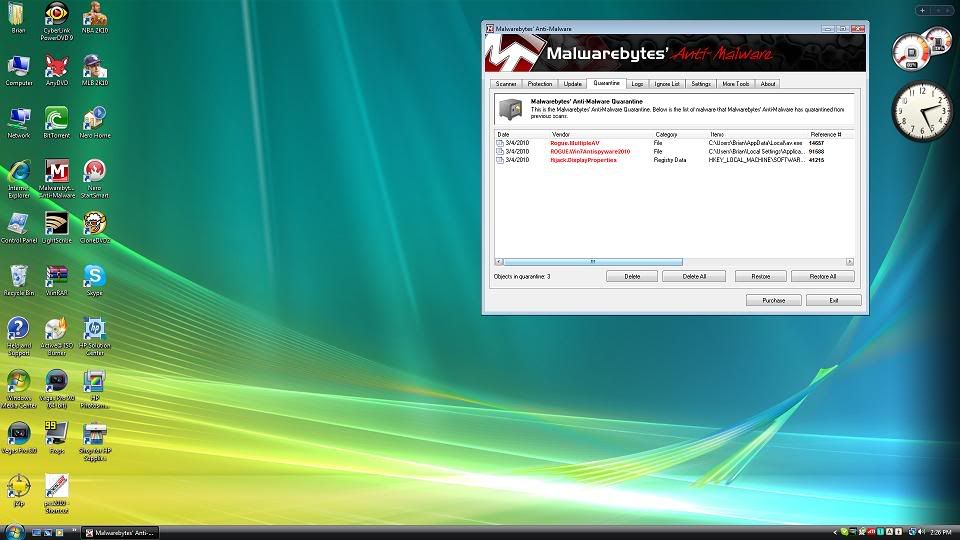
Task: Click the Windows Start orb
Action: pyautogui.click(x=15, y=531)
